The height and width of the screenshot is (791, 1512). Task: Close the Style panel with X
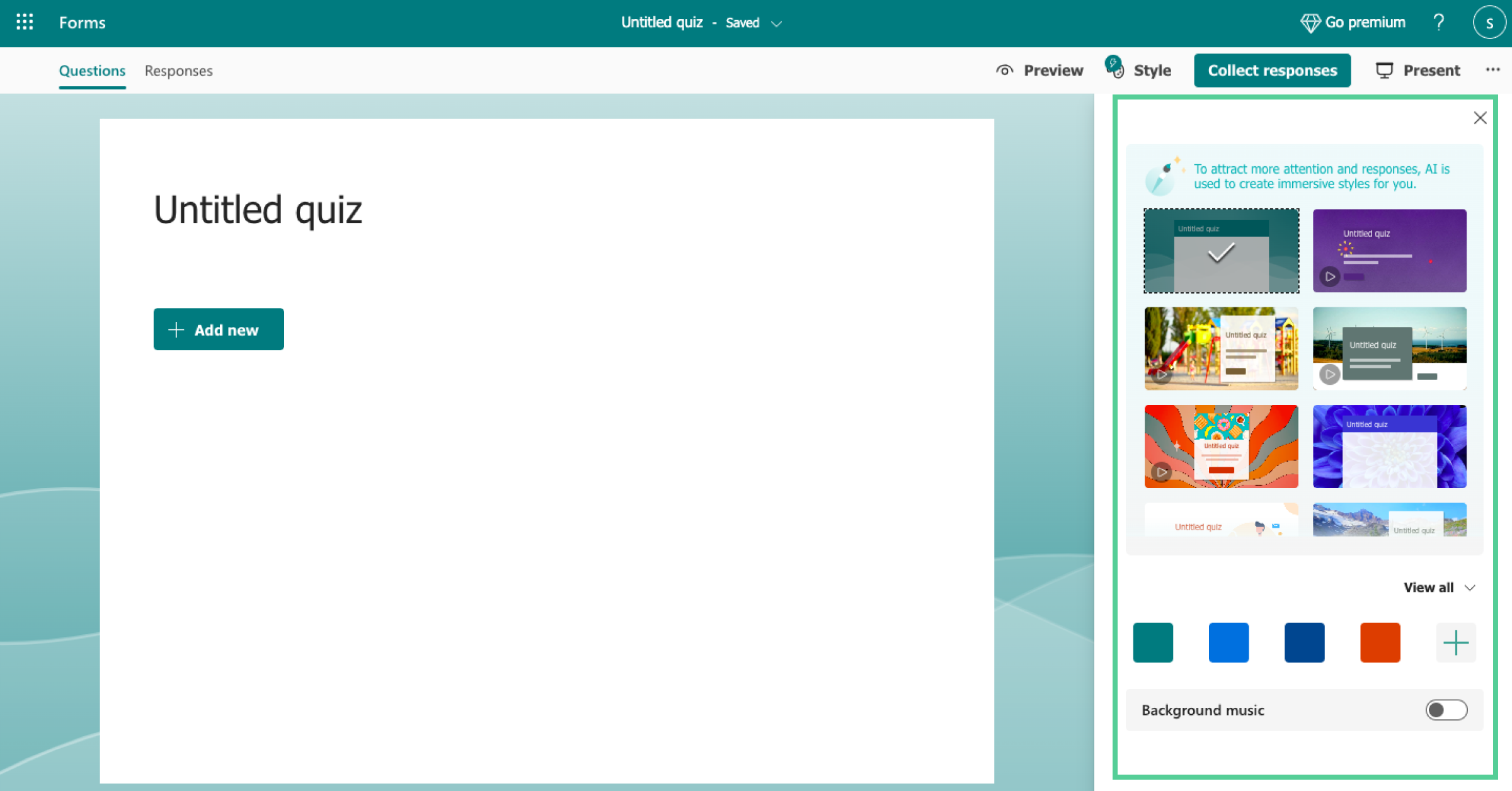1481,117
